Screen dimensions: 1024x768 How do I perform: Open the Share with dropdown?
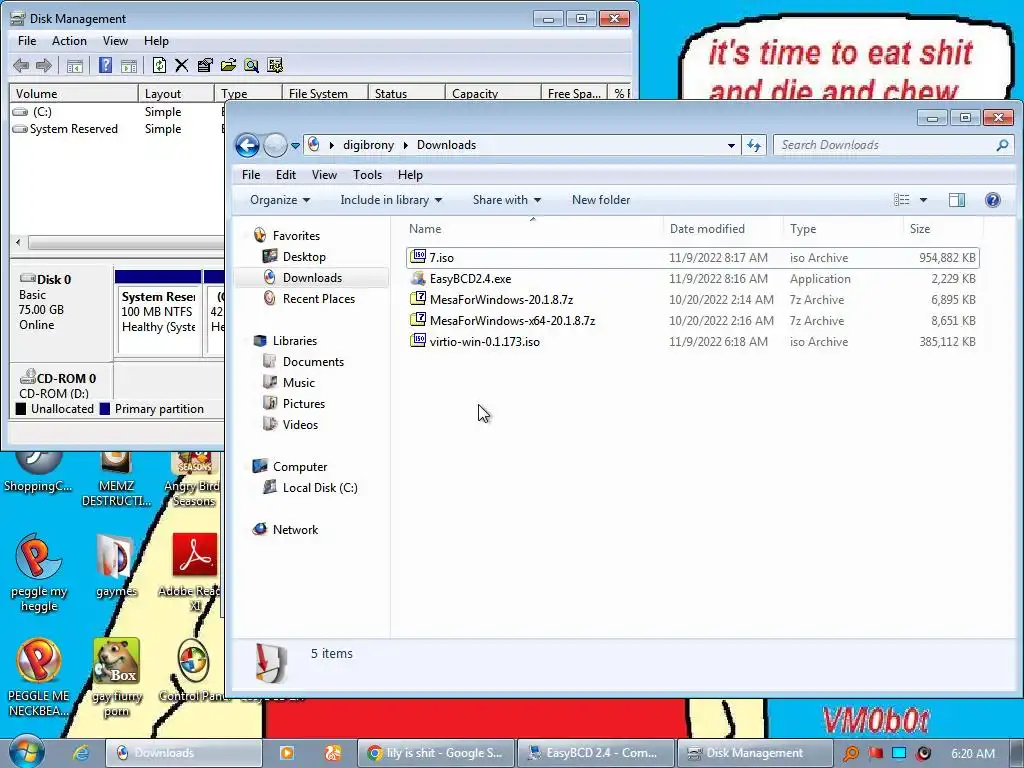[507, 200]
